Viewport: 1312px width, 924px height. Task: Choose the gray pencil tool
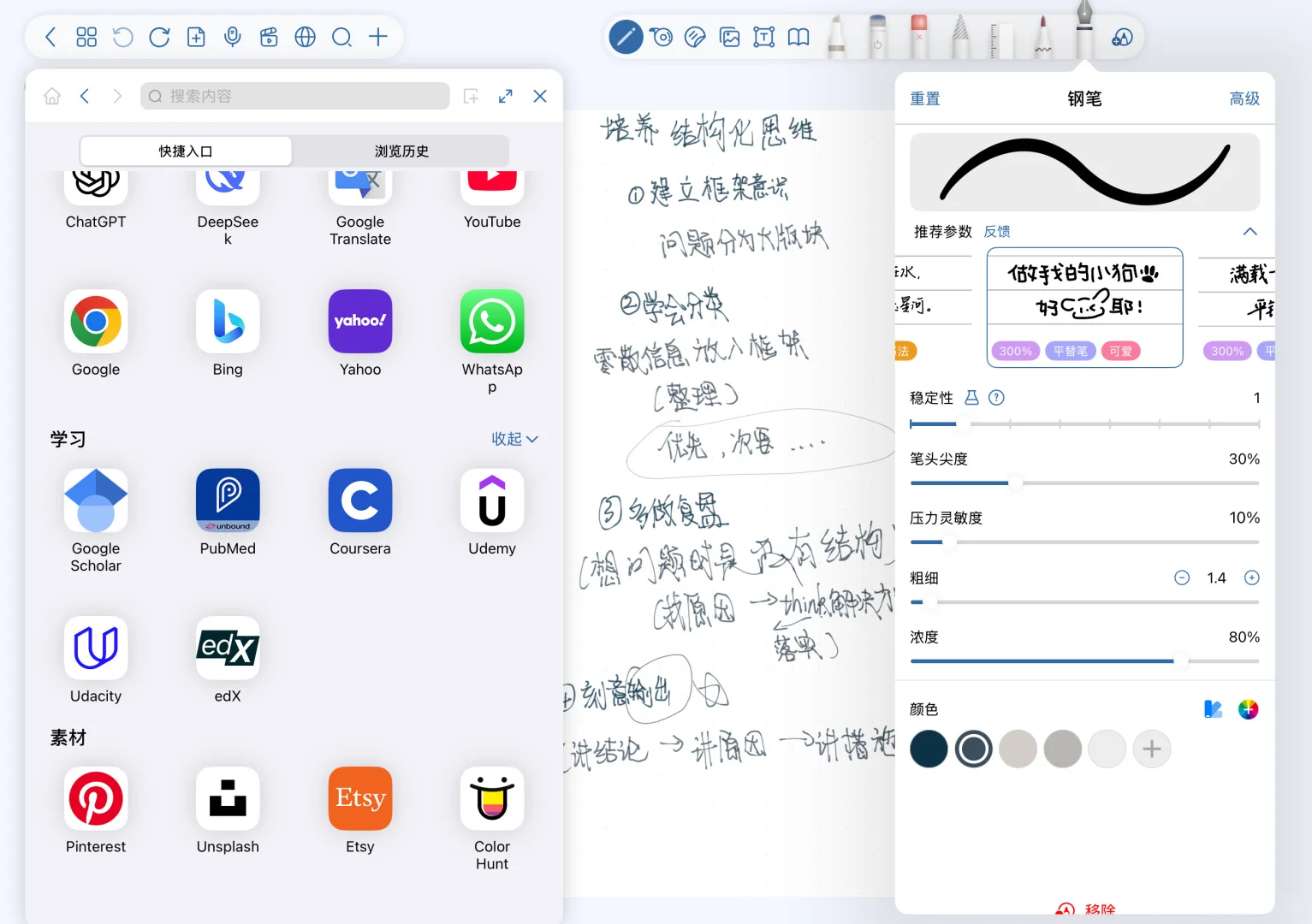pos(961,37)
